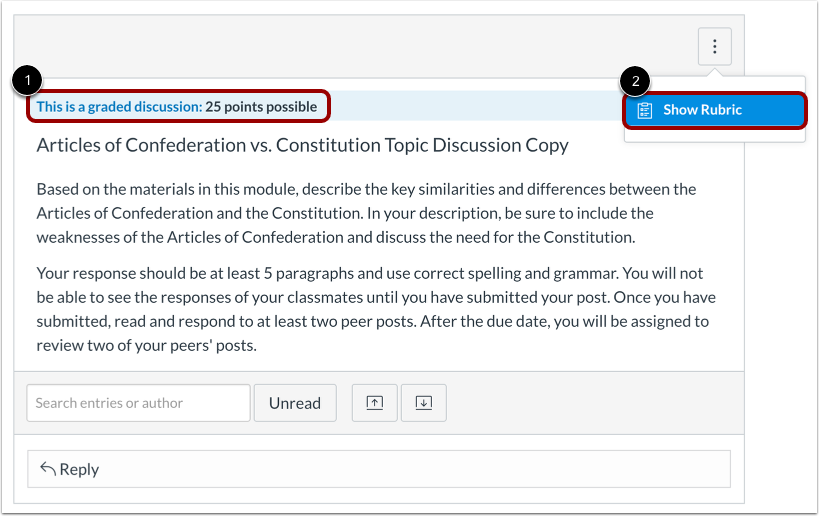Click the paragraph starting "Your response should"
The image size is (819, 516).
[x=376, y=309]
